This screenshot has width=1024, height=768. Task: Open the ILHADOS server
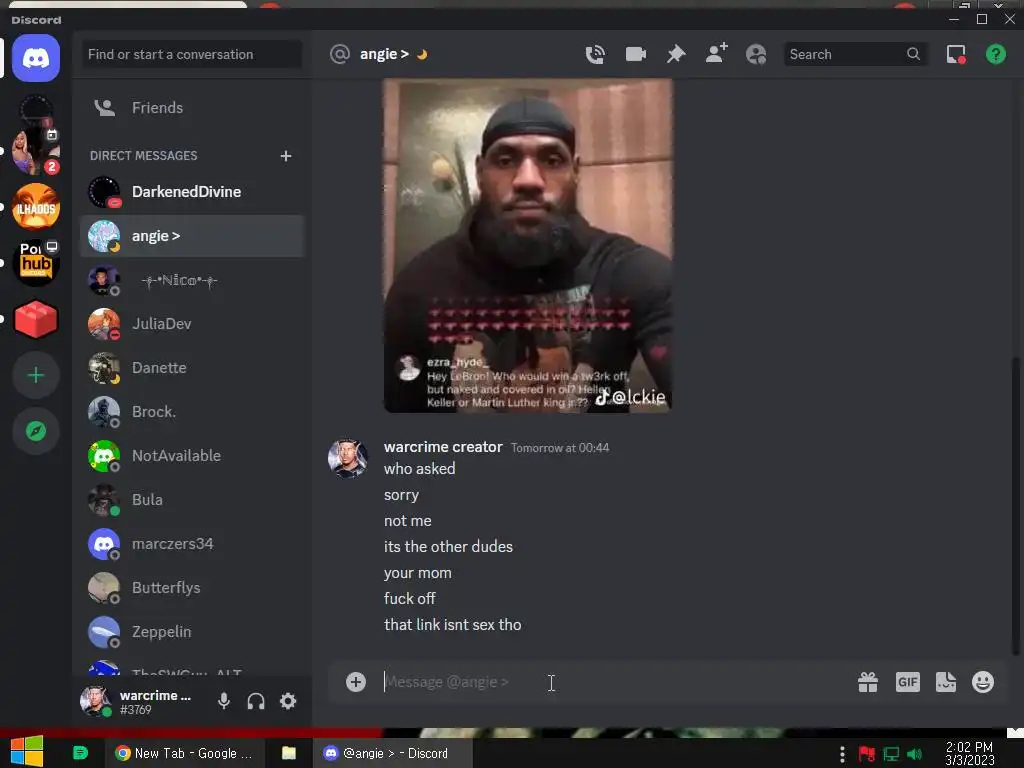[36, 206]
